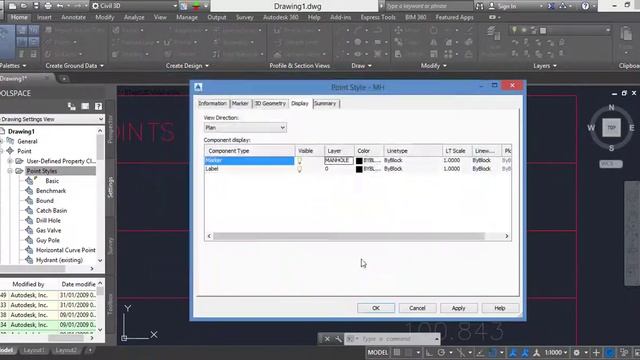Screen dimensions: 640x360
Task: Expand the Create Ground Data panel dropdown
Action: [102, 66]
